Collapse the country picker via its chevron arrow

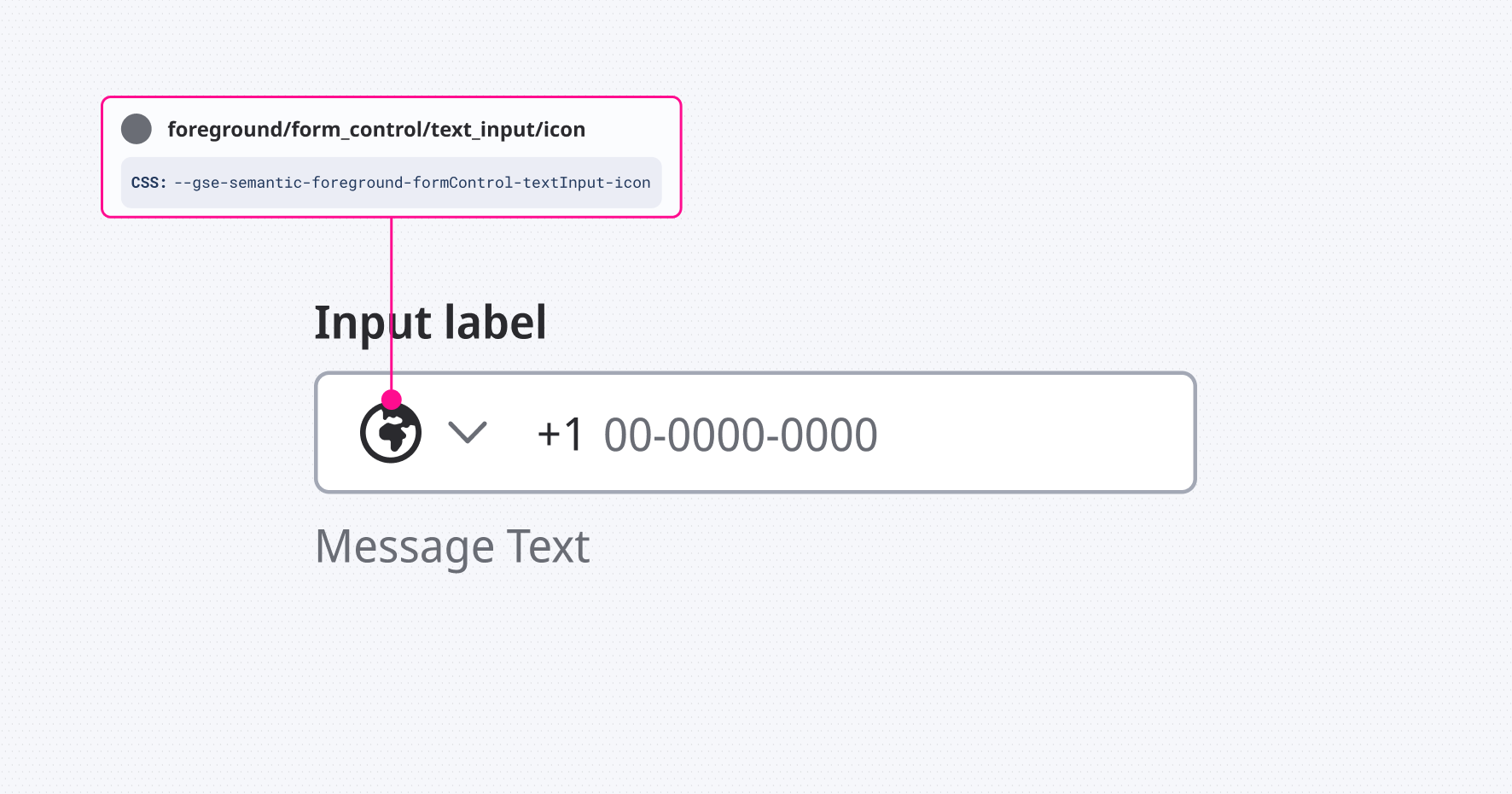[x=468, y=434]
